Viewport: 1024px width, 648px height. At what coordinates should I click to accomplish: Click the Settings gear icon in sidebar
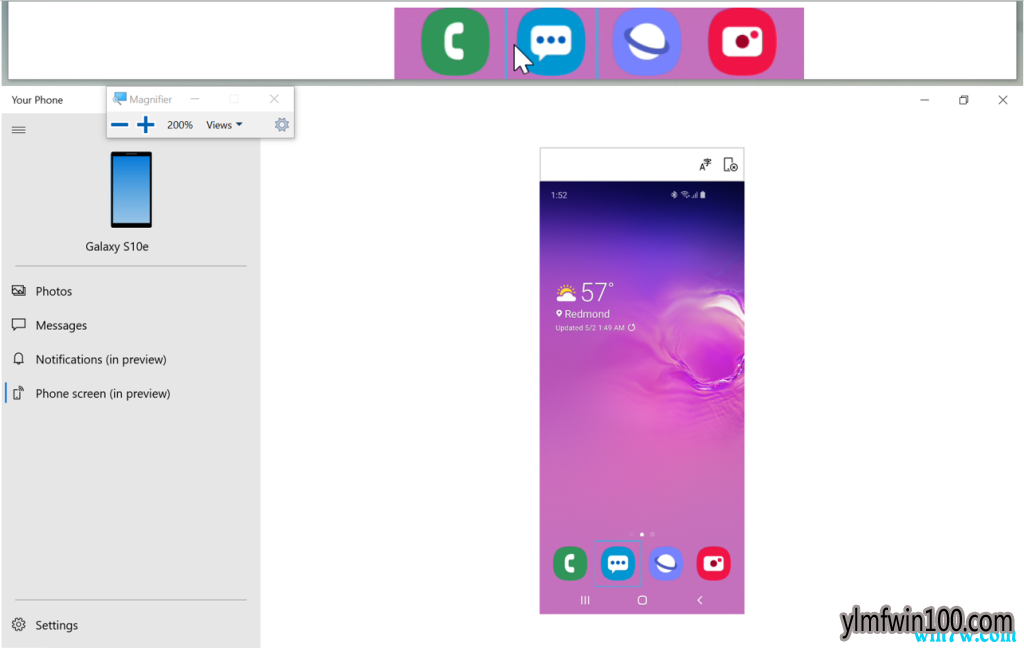click(19, 625)
